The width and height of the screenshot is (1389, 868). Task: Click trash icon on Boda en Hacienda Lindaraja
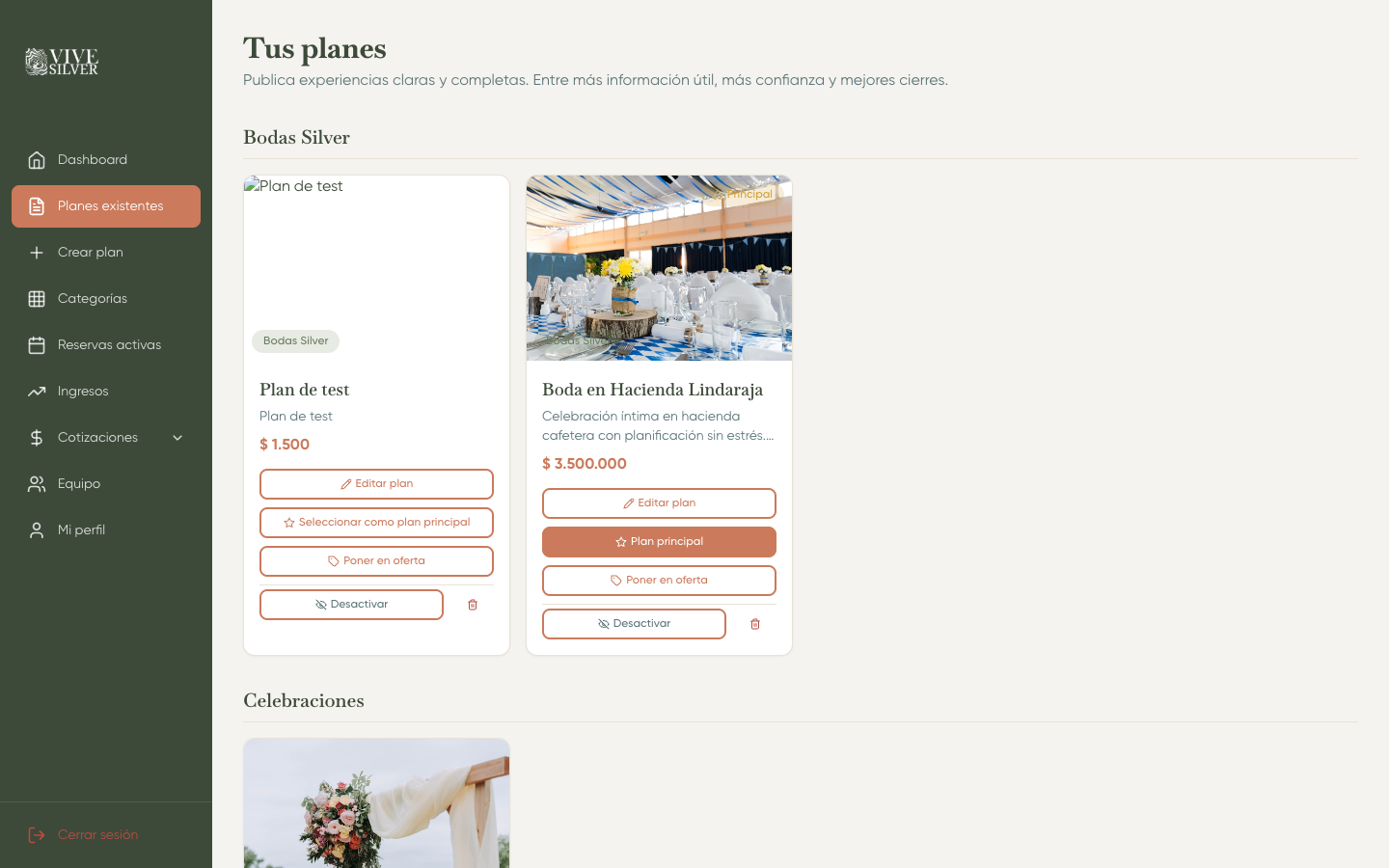click(755, 624)
